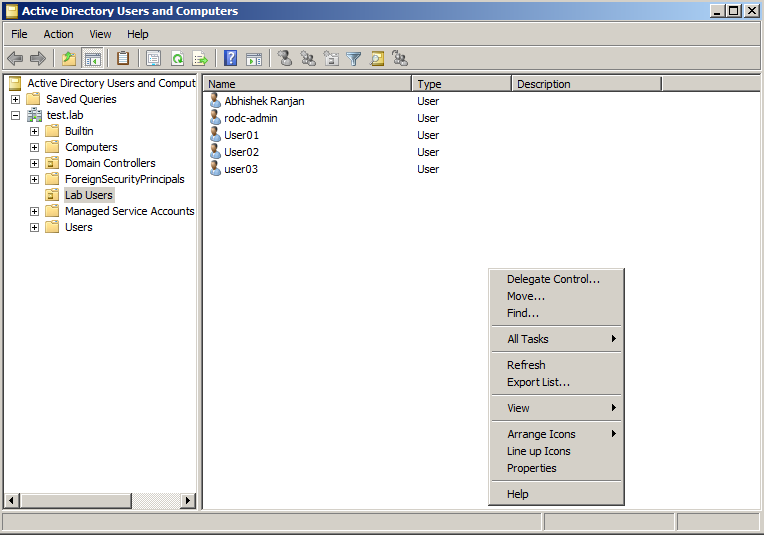Select User02 in the list
The height and width of the screenshot is (535, 764).
[241, 153]
